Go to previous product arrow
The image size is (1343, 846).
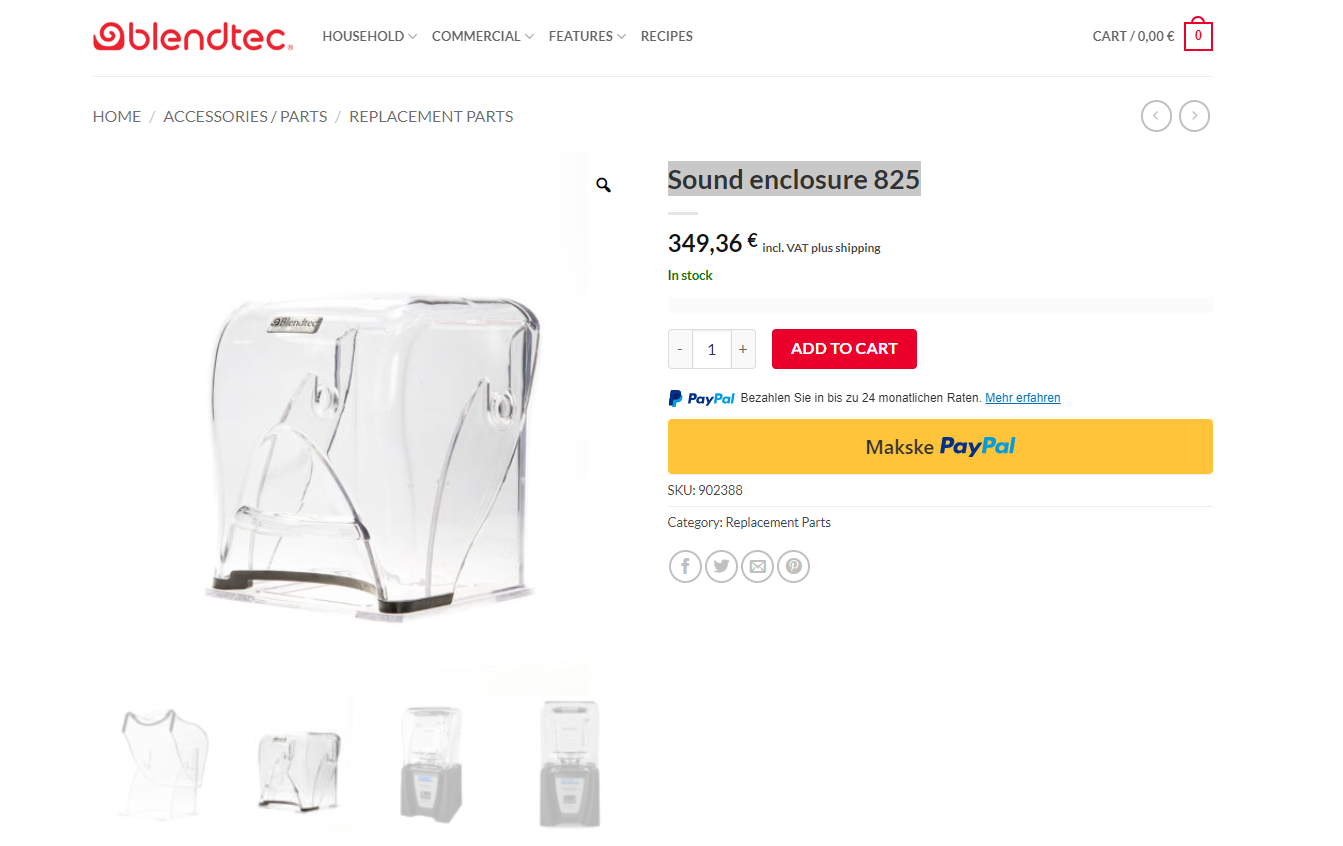click(1156, 116)
